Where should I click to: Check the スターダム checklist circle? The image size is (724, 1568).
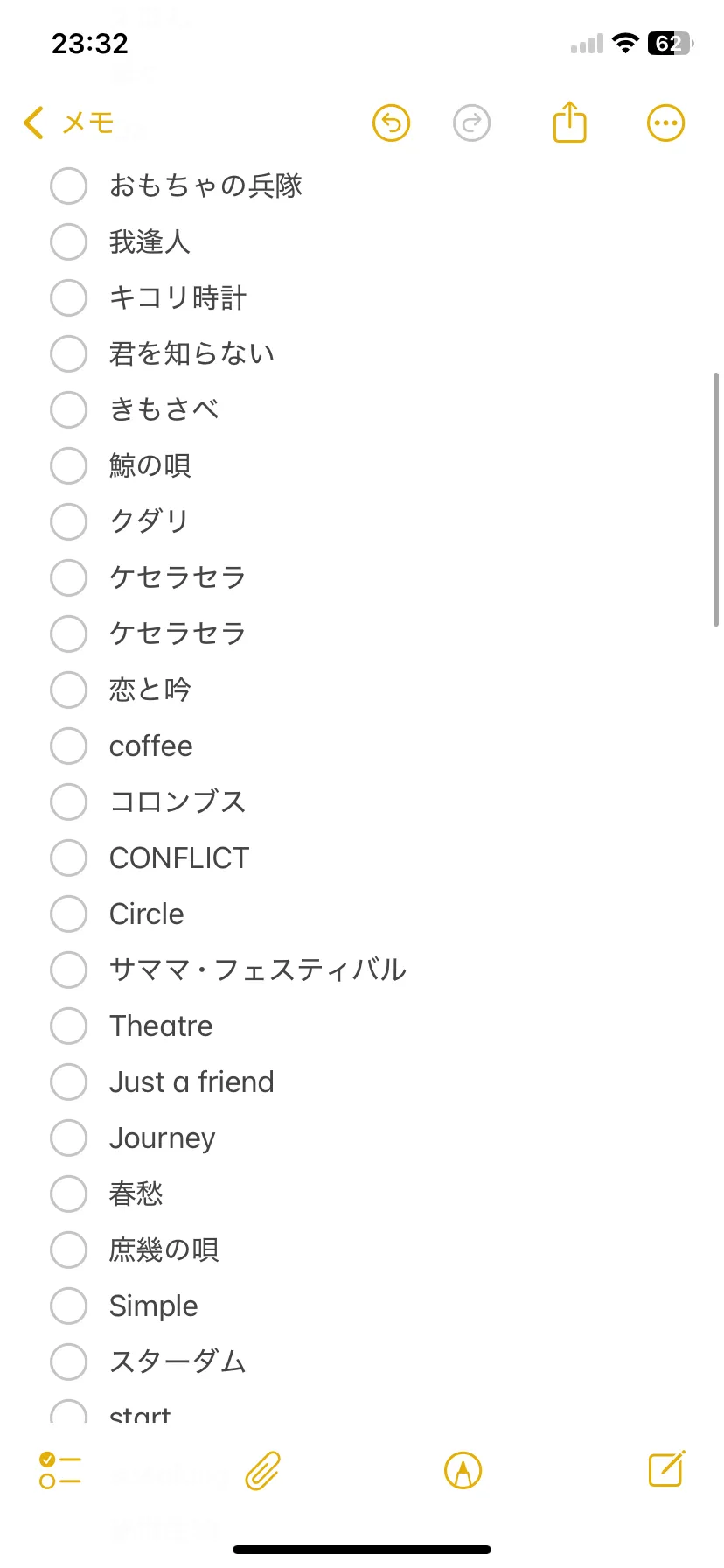tap(68, 1362)
